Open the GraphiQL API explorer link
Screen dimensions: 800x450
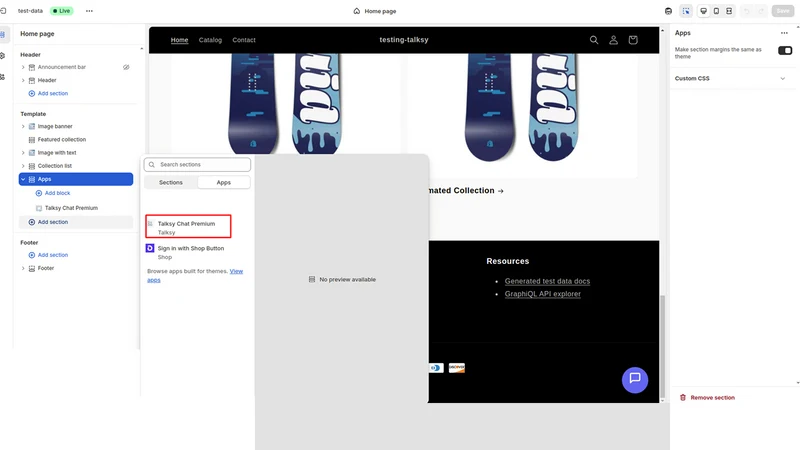click(543, 294)
